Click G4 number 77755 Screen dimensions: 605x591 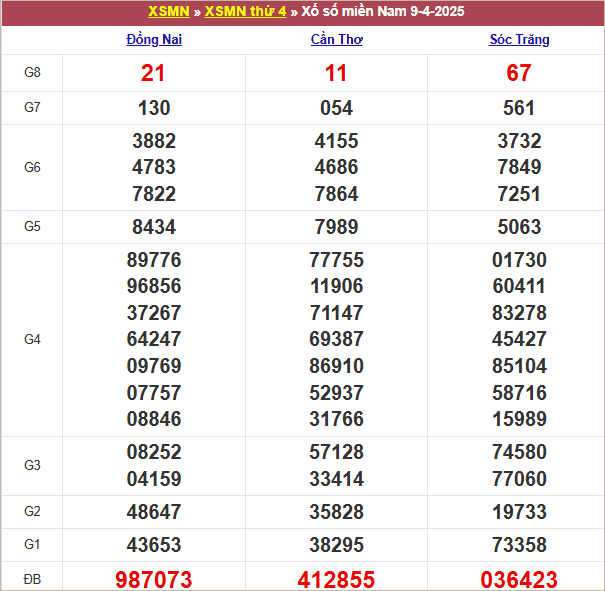coord(336,260)
